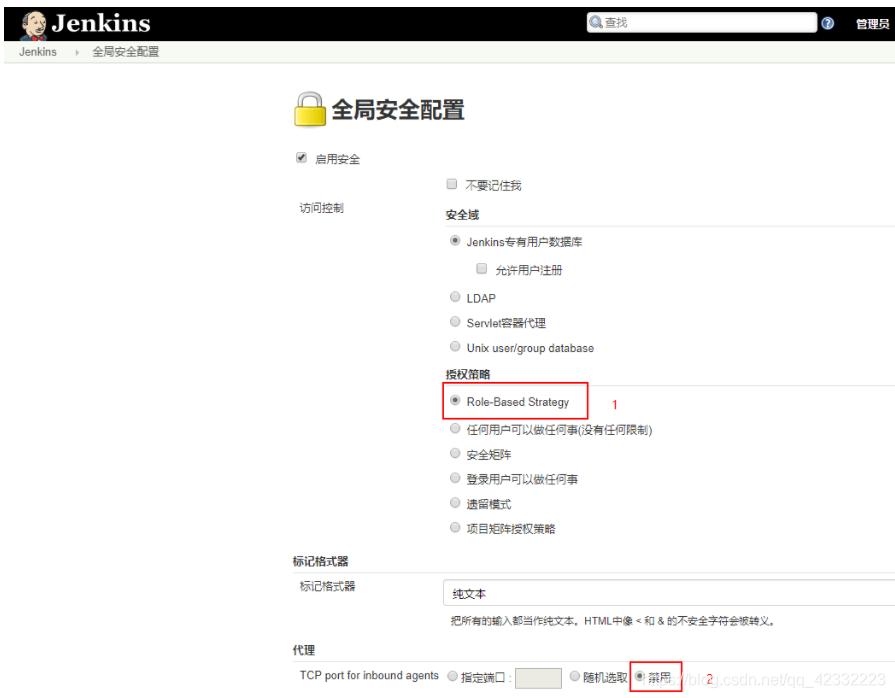Open the search help question-mark icon
Image resolution: width=895 pixels, height=698 pixels.
[x=828, y=23]
